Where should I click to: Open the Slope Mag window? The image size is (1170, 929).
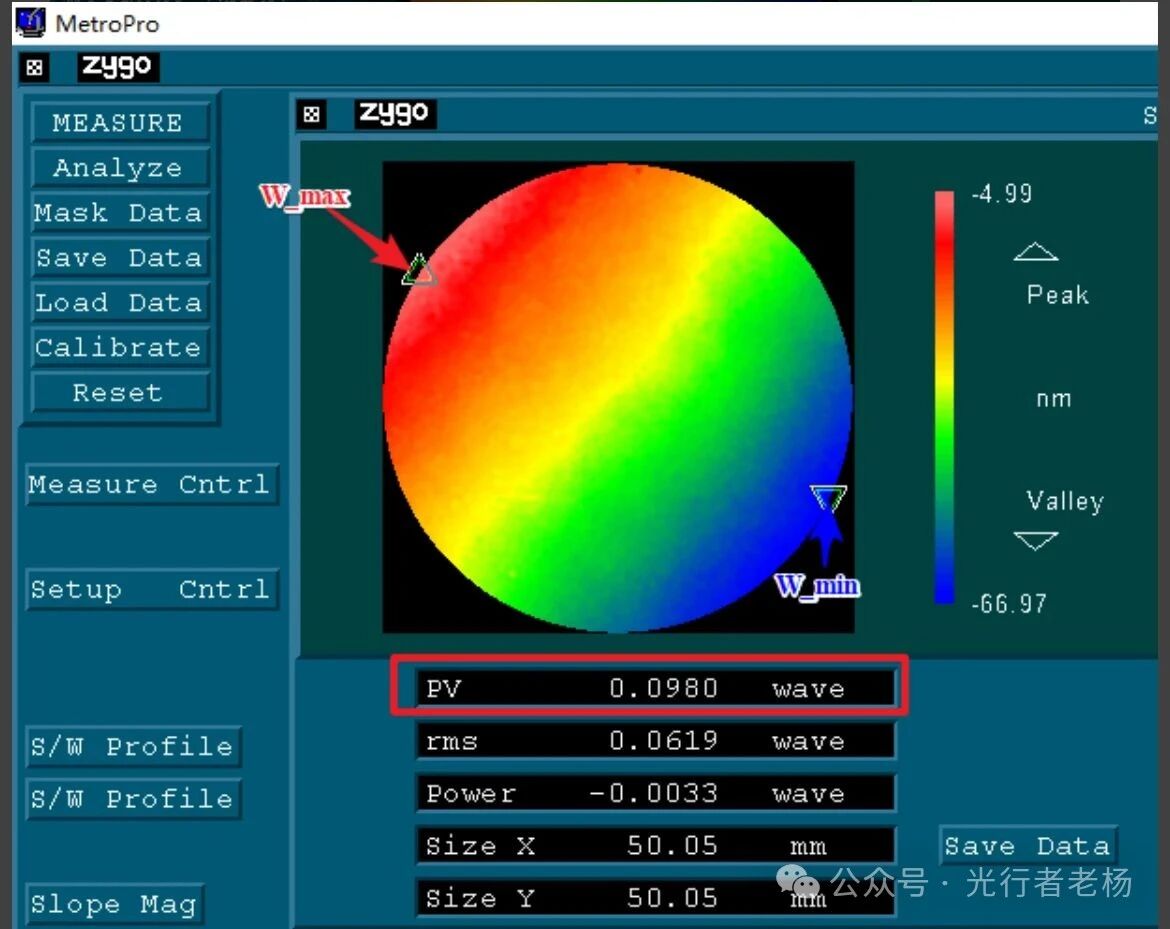112,905
